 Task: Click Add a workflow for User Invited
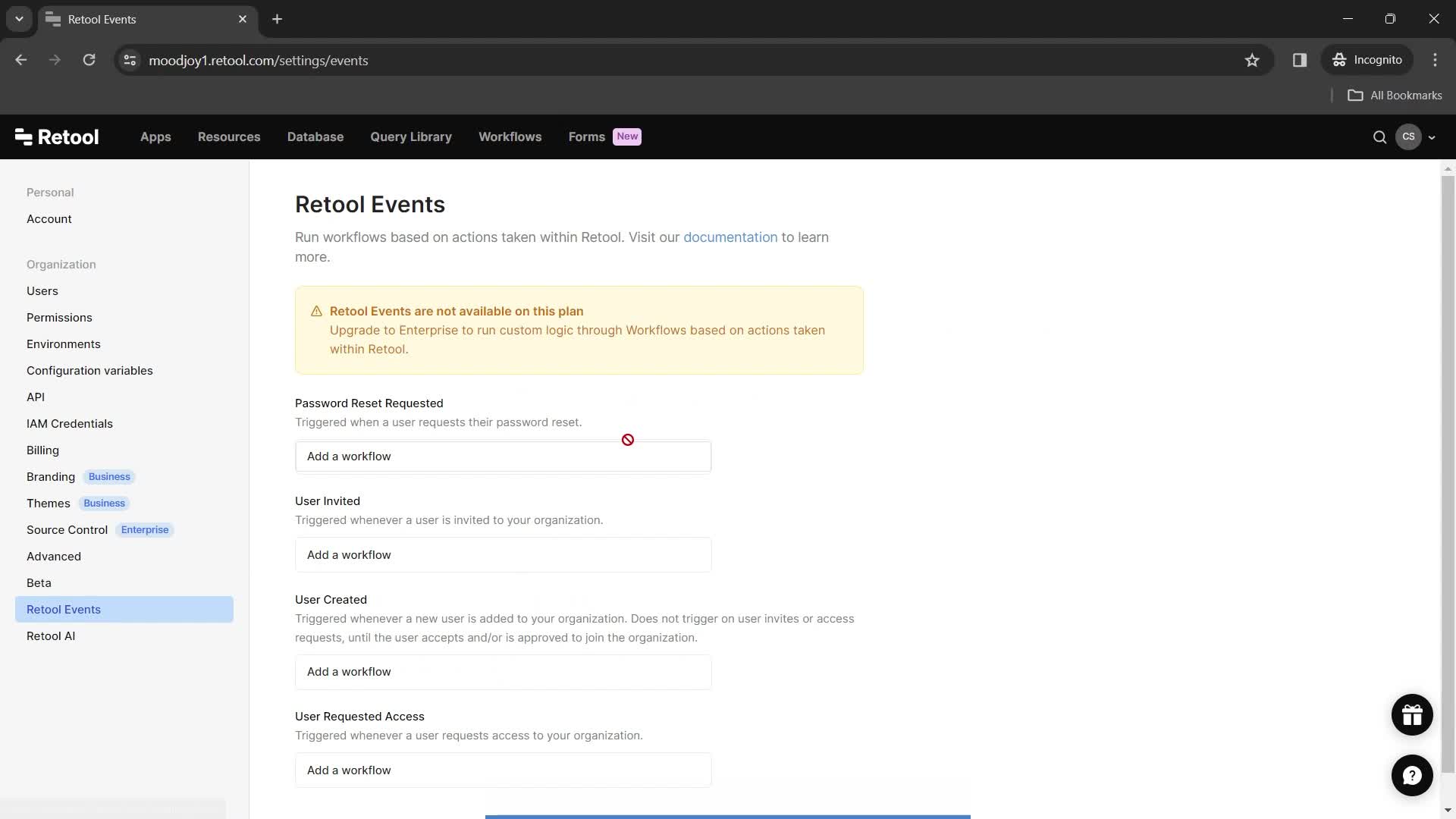pos(503,554)
